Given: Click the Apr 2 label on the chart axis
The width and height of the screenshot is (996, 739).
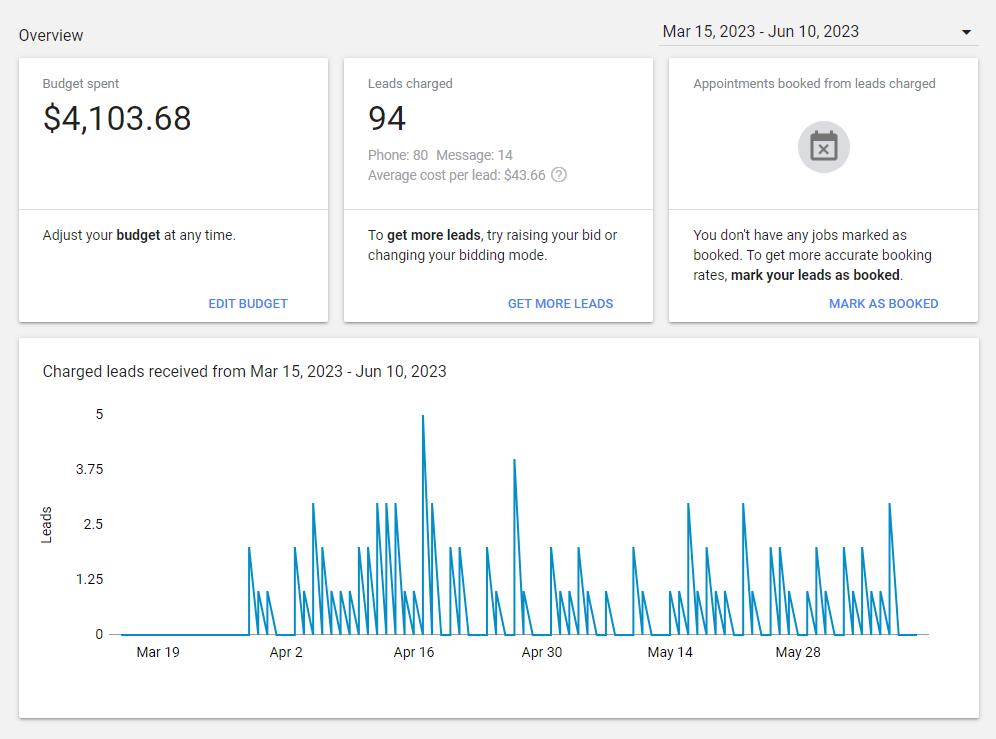Looking at the screenshot, I should [x=286, y=652].
